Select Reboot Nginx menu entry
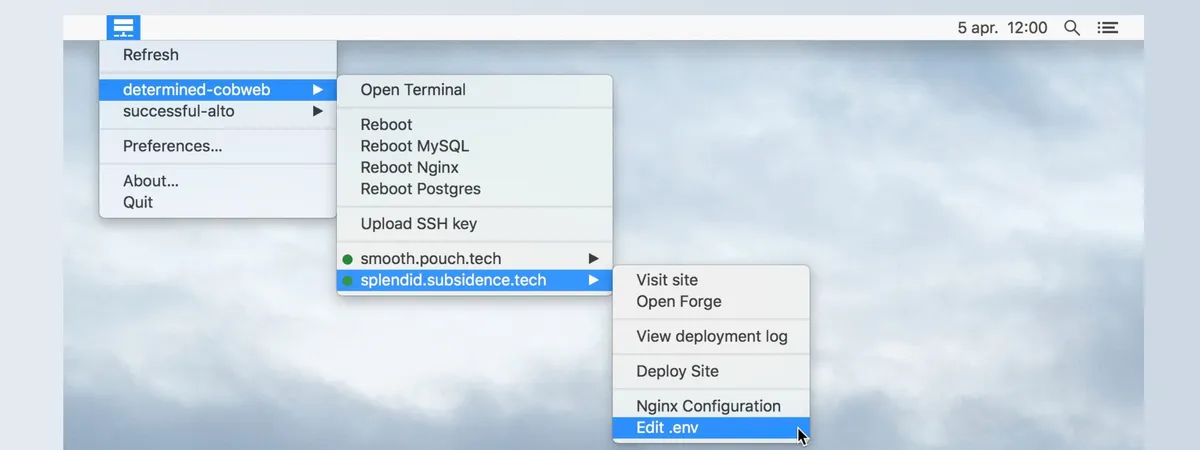 click(410, 167)
